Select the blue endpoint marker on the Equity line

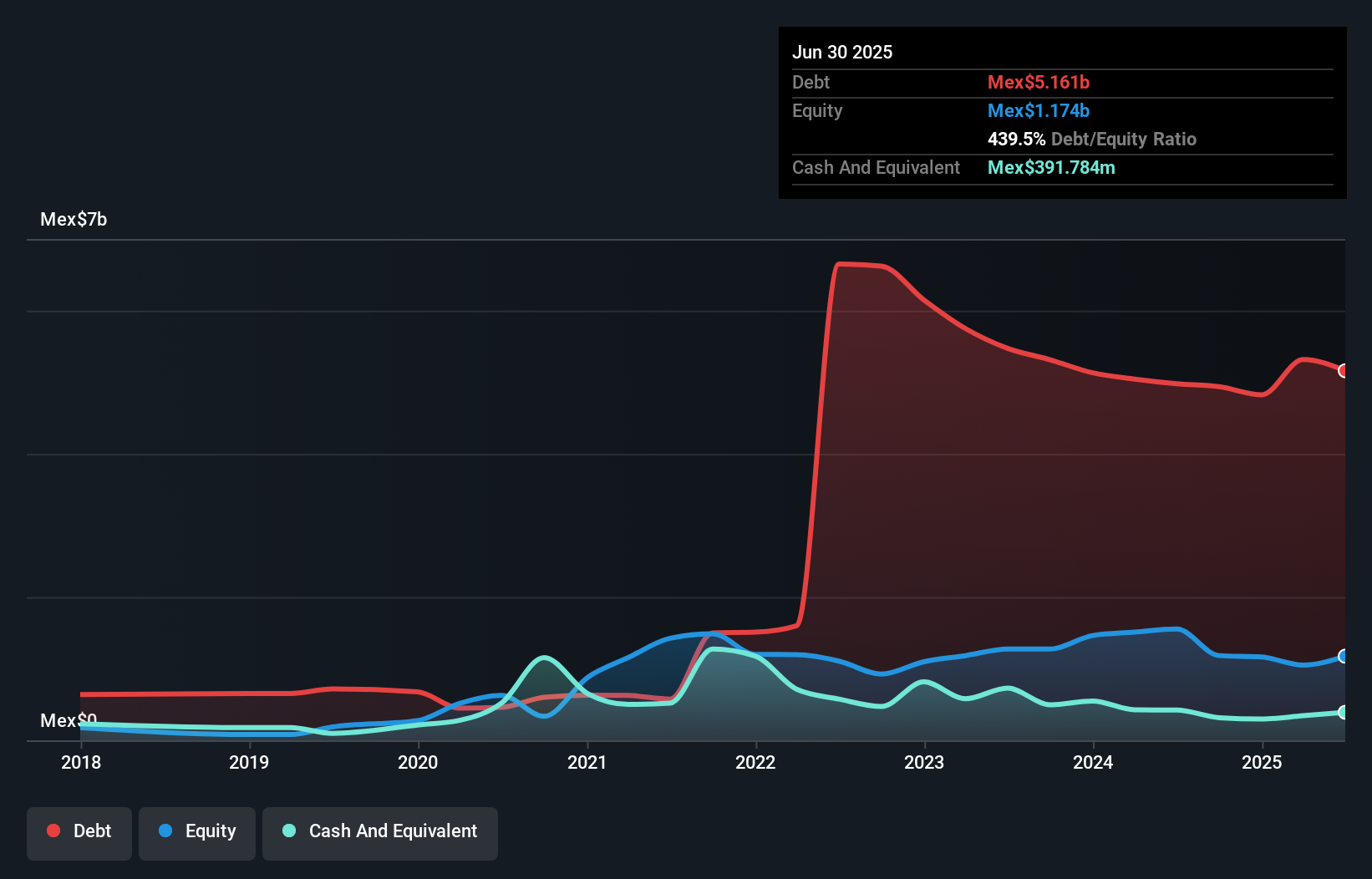(x=1343, y=657)
